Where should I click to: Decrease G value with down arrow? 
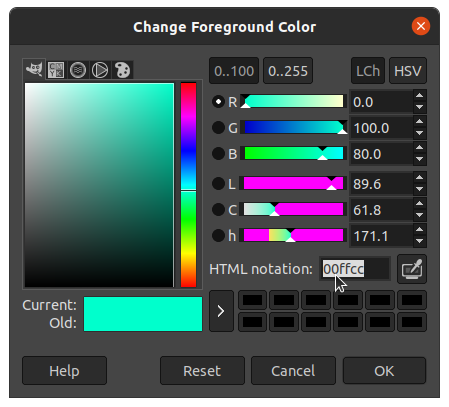click(x=420, y=133)
